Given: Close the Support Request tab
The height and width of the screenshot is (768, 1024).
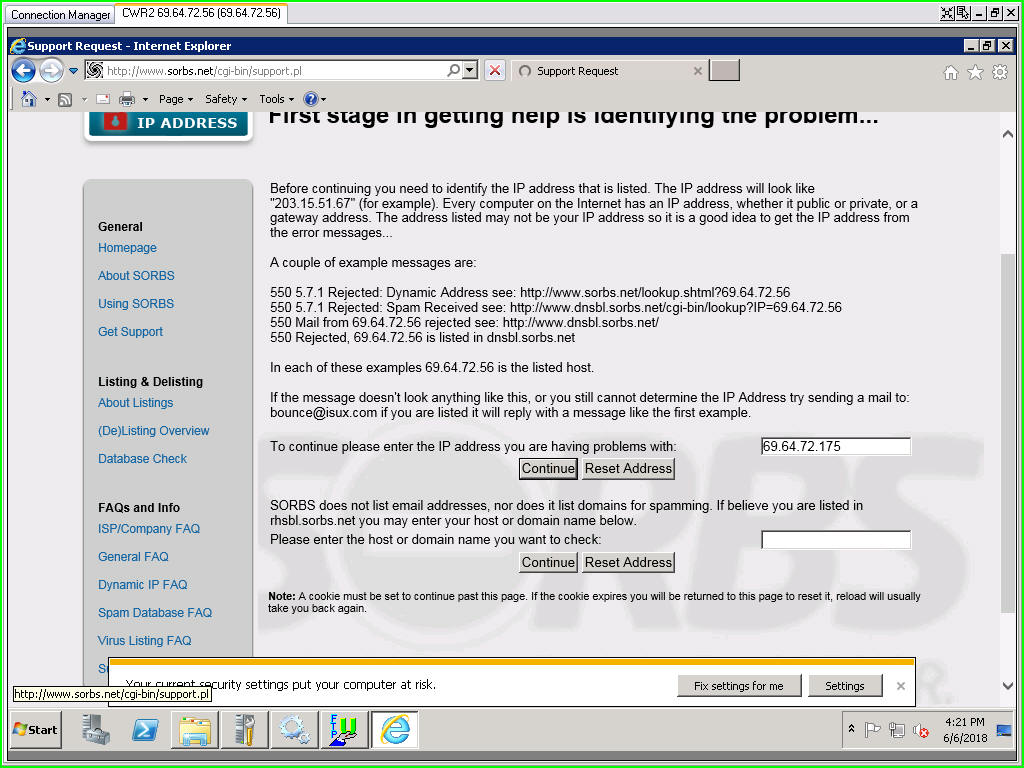Looking at the screenshot, I should click(x=697, y=71).
